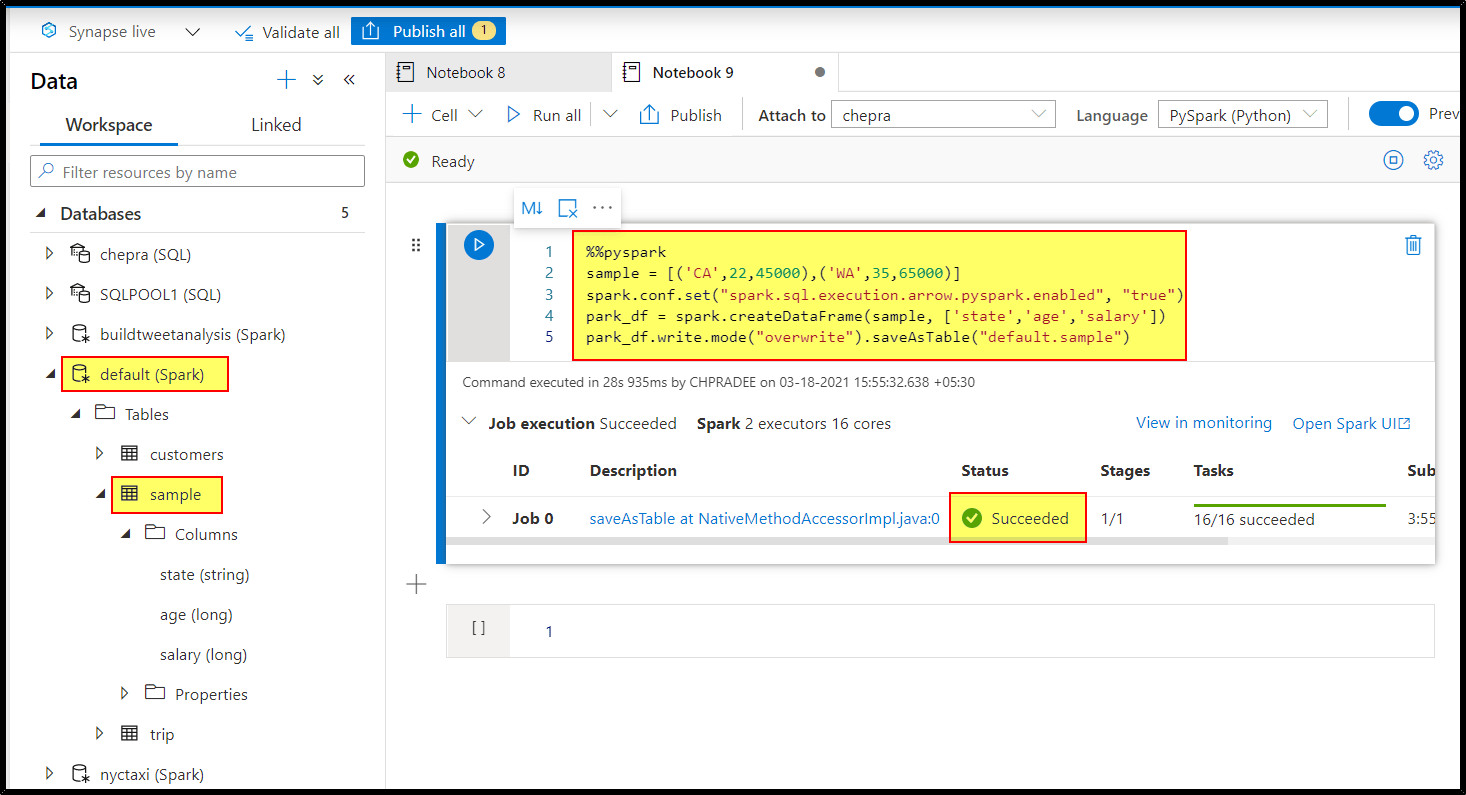The image size is (1466, 795).
Task: Click Notebook 8 tab notebook icon
Action: 405,72
